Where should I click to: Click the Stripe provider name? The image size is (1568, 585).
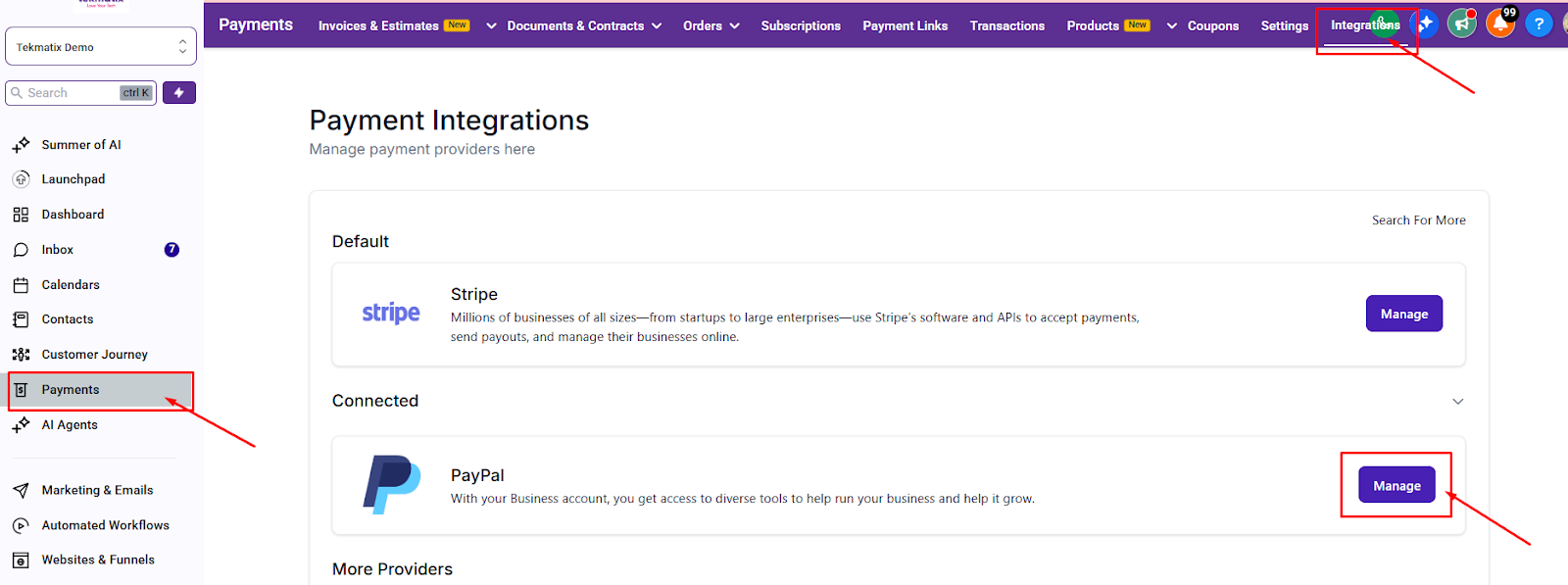474,294
